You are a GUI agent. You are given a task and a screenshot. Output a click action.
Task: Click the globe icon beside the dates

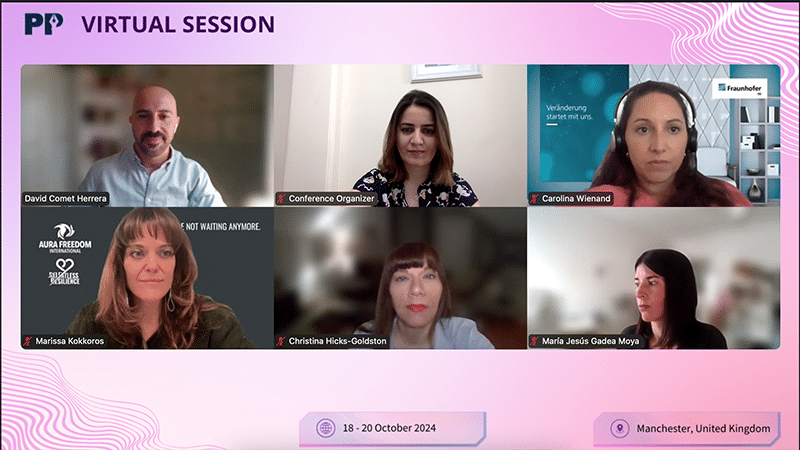(x=326, y=428)
